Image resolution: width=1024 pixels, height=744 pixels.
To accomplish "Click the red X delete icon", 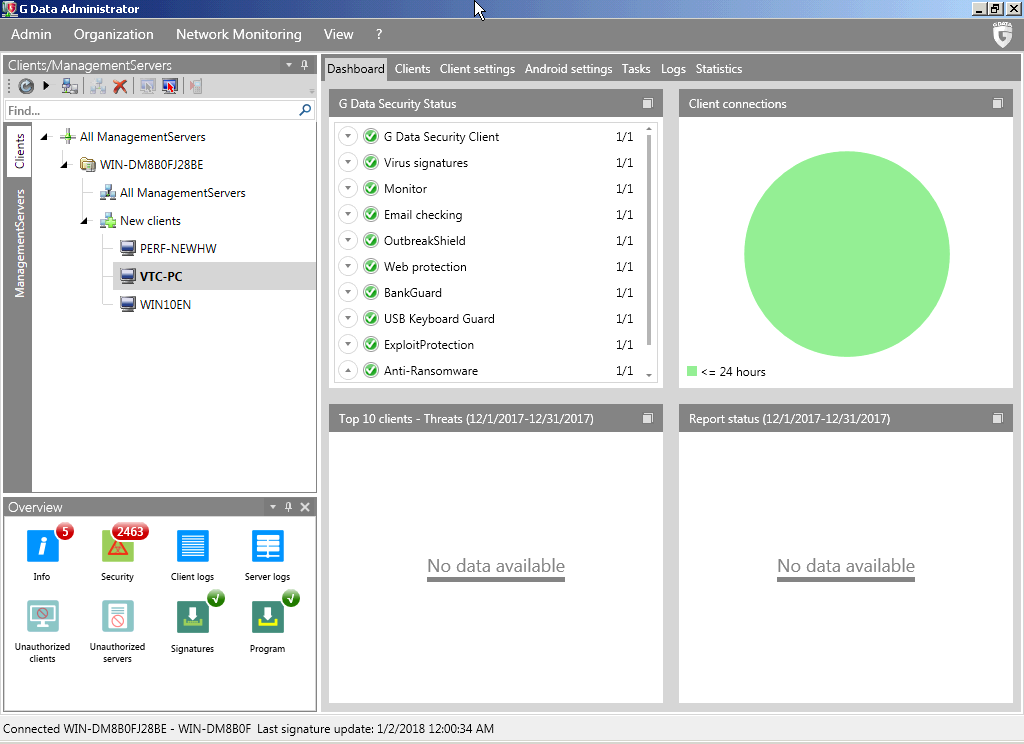I will click(120, 87).
